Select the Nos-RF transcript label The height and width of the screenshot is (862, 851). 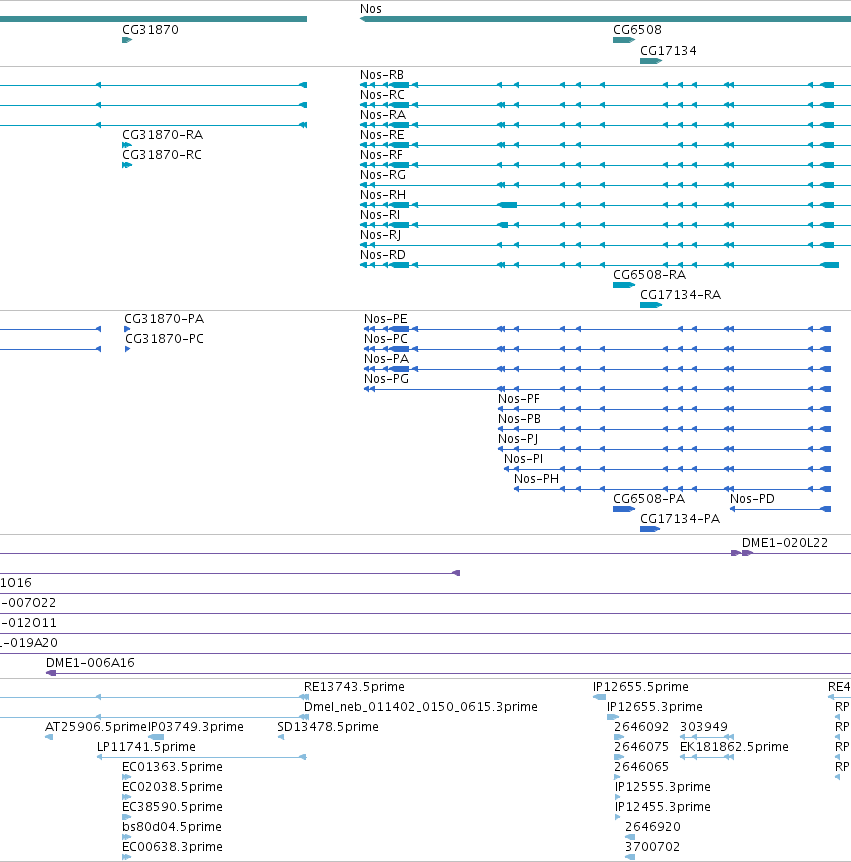tap(381, 154)
